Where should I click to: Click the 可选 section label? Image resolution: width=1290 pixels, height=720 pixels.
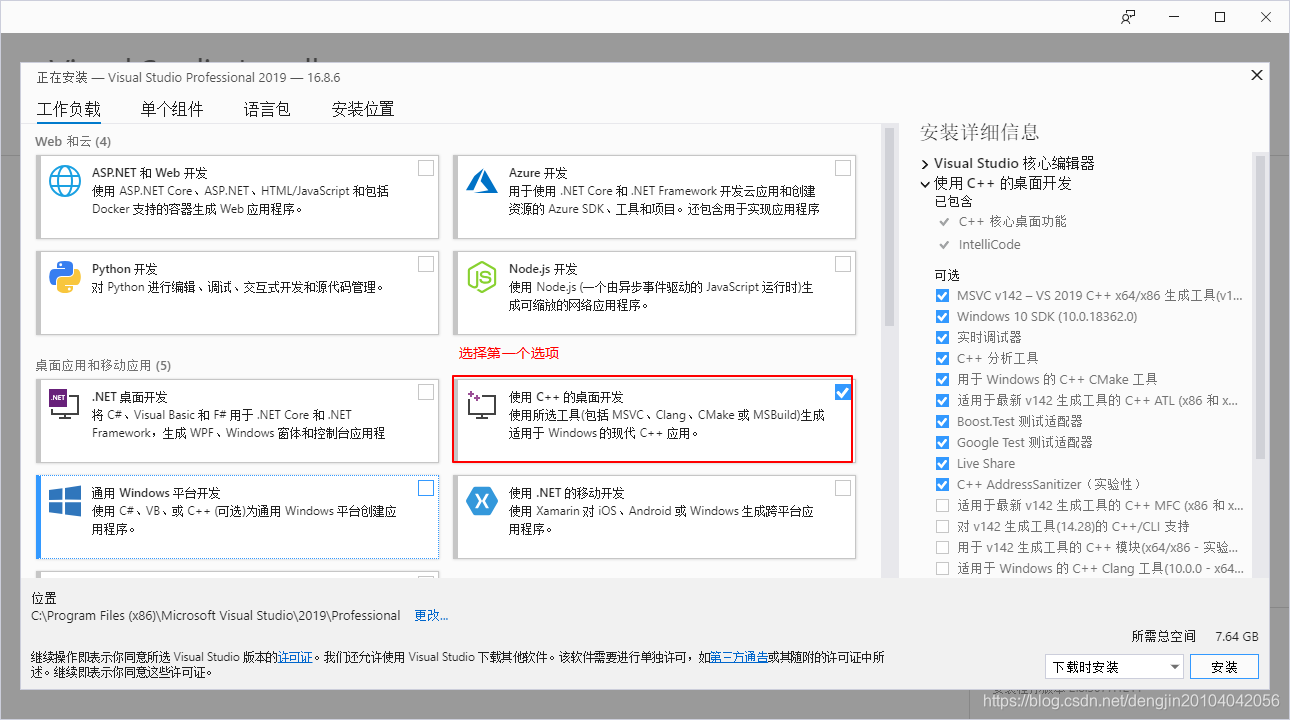coord(946,274)
